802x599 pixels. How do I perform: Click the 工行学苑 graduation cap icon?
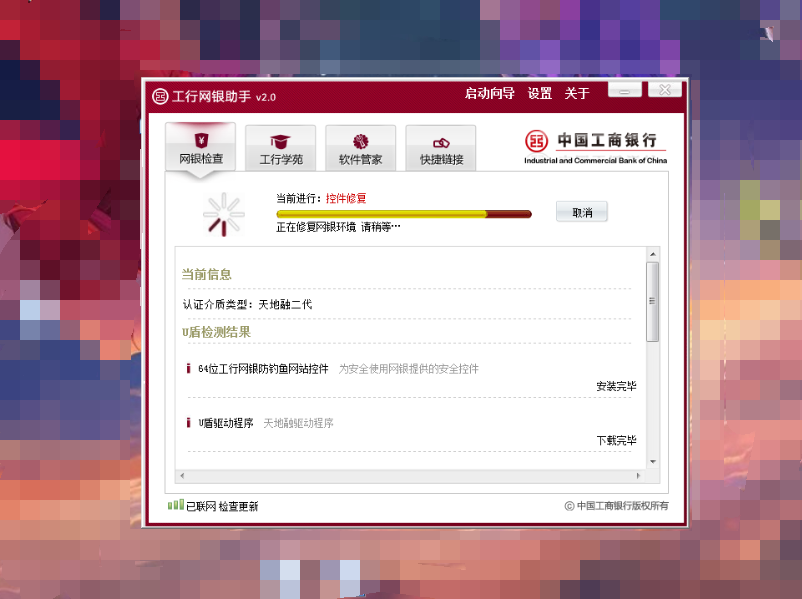280,141
